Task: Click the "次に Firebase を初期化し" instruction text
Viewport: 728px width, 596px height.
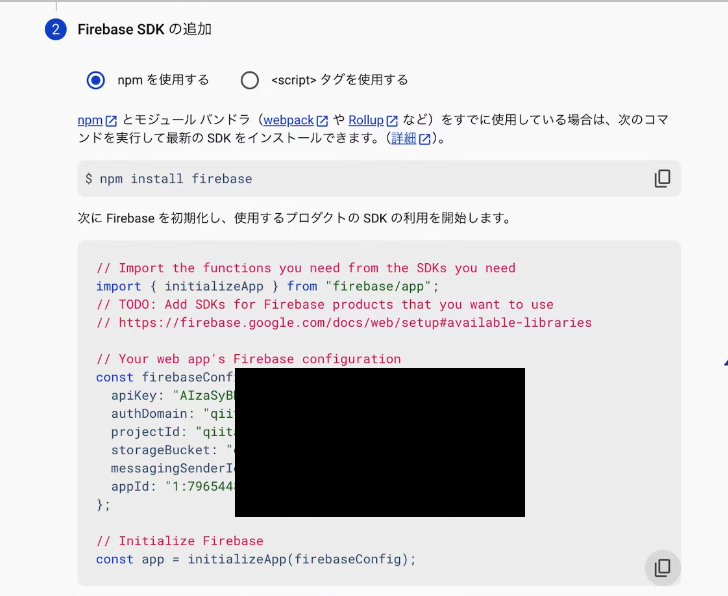Action: tap(294, 218)
